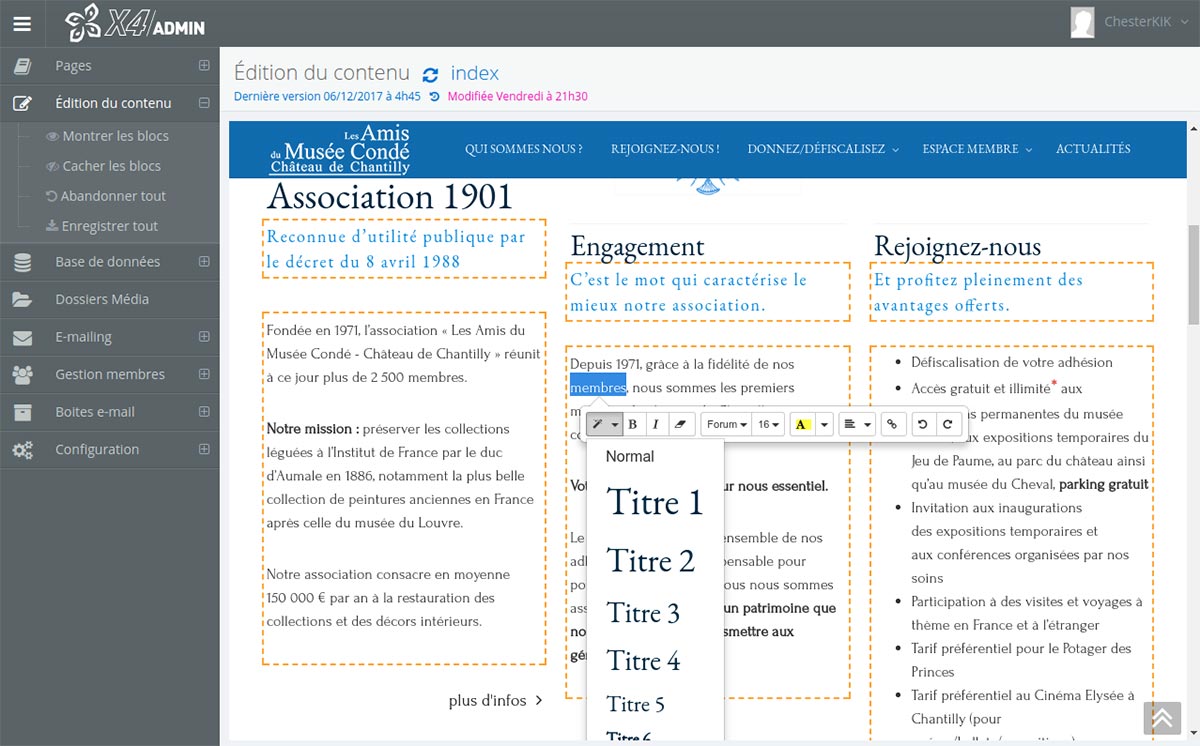Apply the Titre 3 style
The width and height of the screenshot is (1200, 746).
pyautogui.click(x=655, y=613)
